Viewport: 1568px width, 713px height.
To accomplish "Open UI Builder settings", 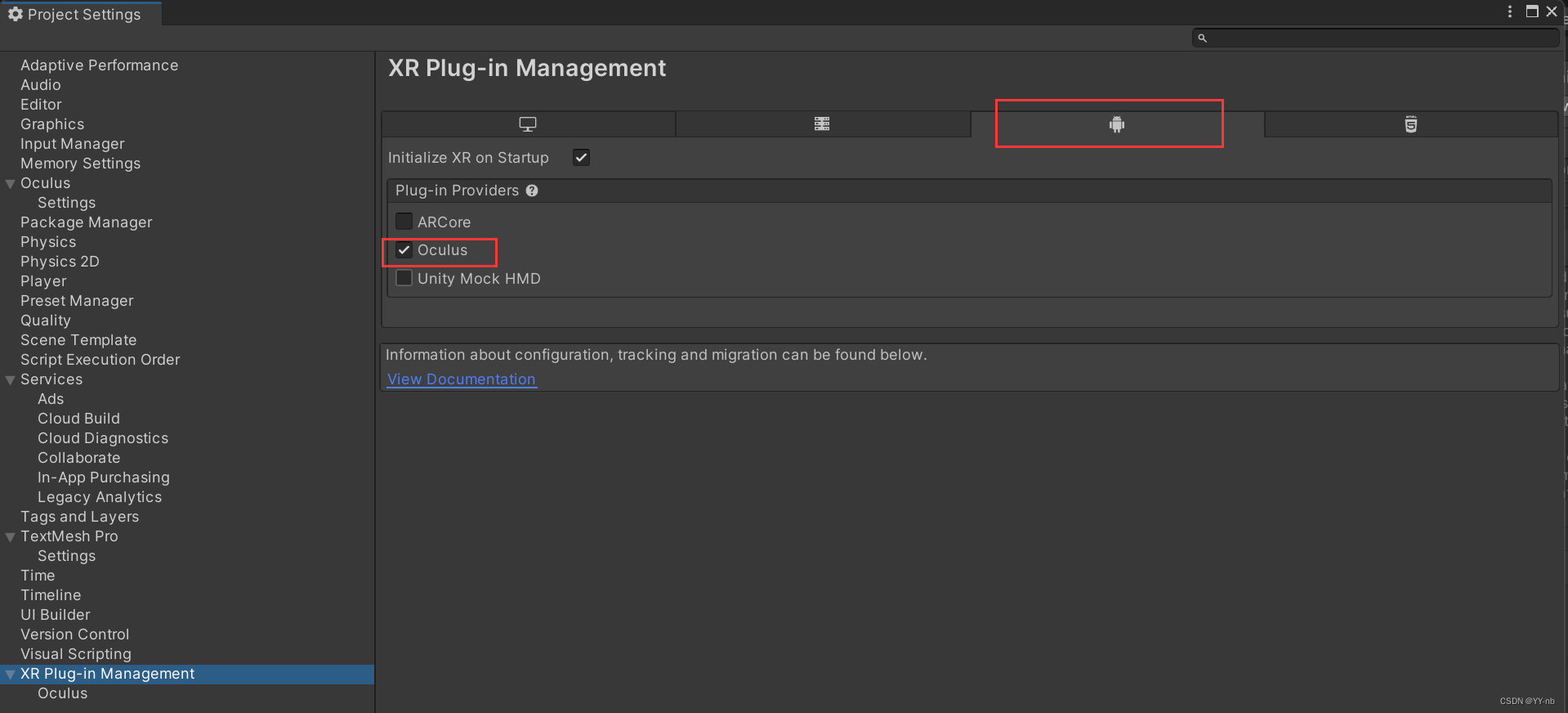I will click(x=56, y=615).
